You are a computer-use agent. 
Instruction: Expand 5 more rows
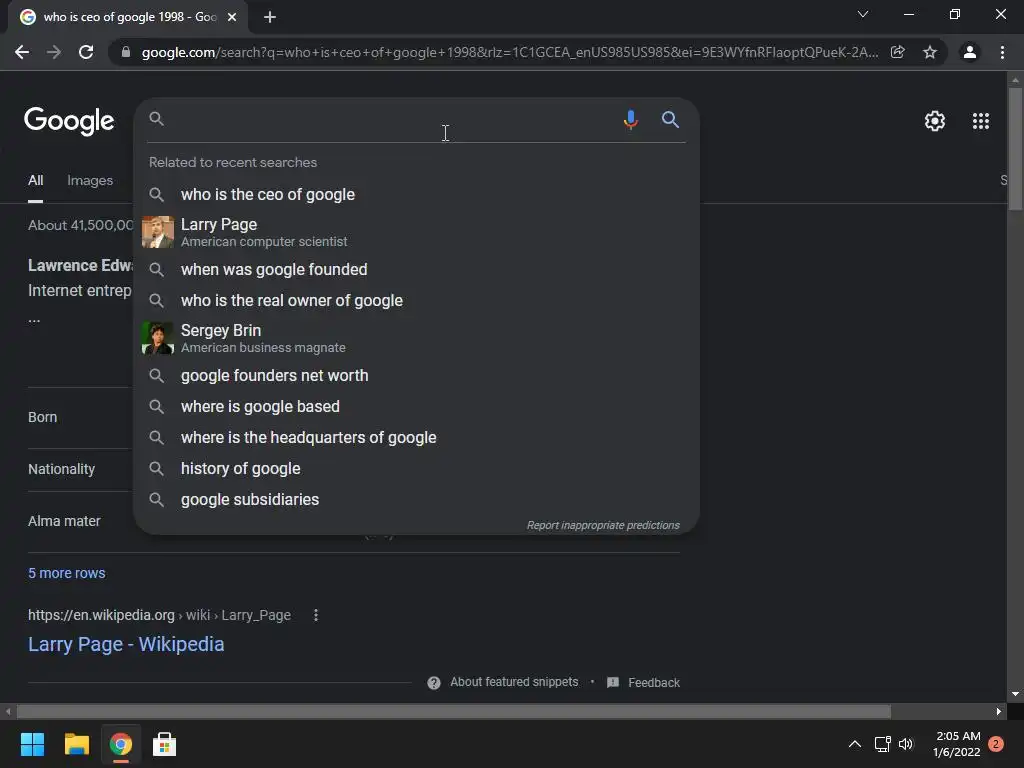(x=67, y=573)
